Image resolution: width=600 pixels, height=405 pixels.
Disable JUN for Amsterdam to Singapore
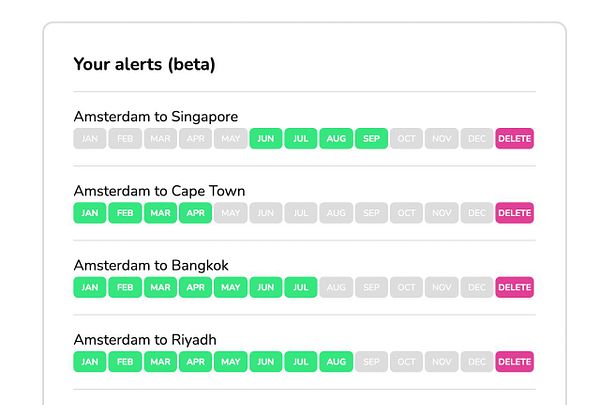266,139
